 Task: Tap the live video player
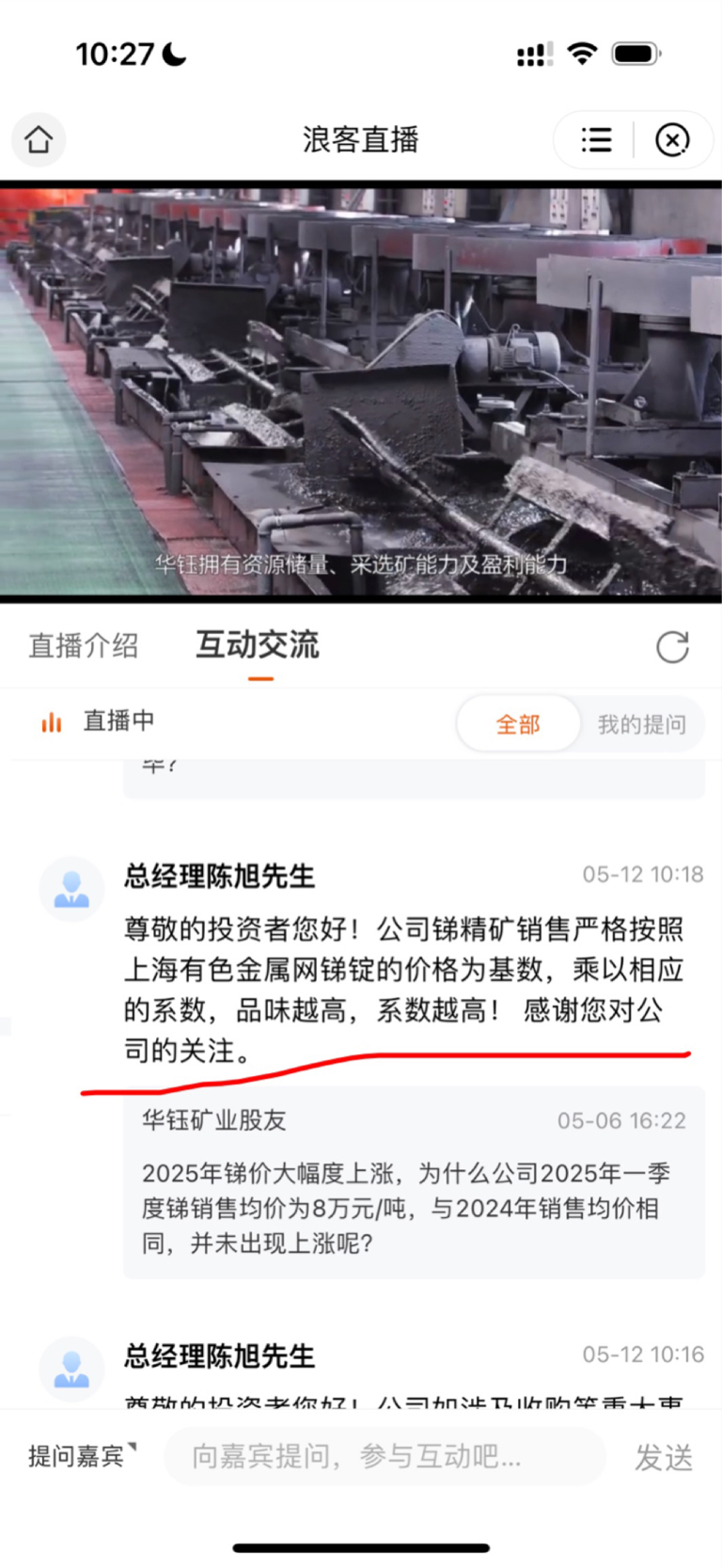click(361, 391)
